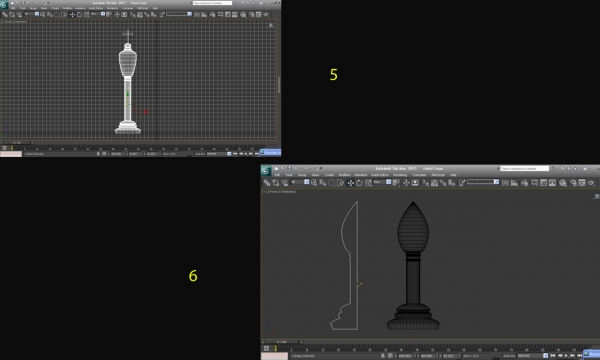This screenshot has height=360, width=600.
Task: Open the application menu button in lower window
Action: pos(265,171)
